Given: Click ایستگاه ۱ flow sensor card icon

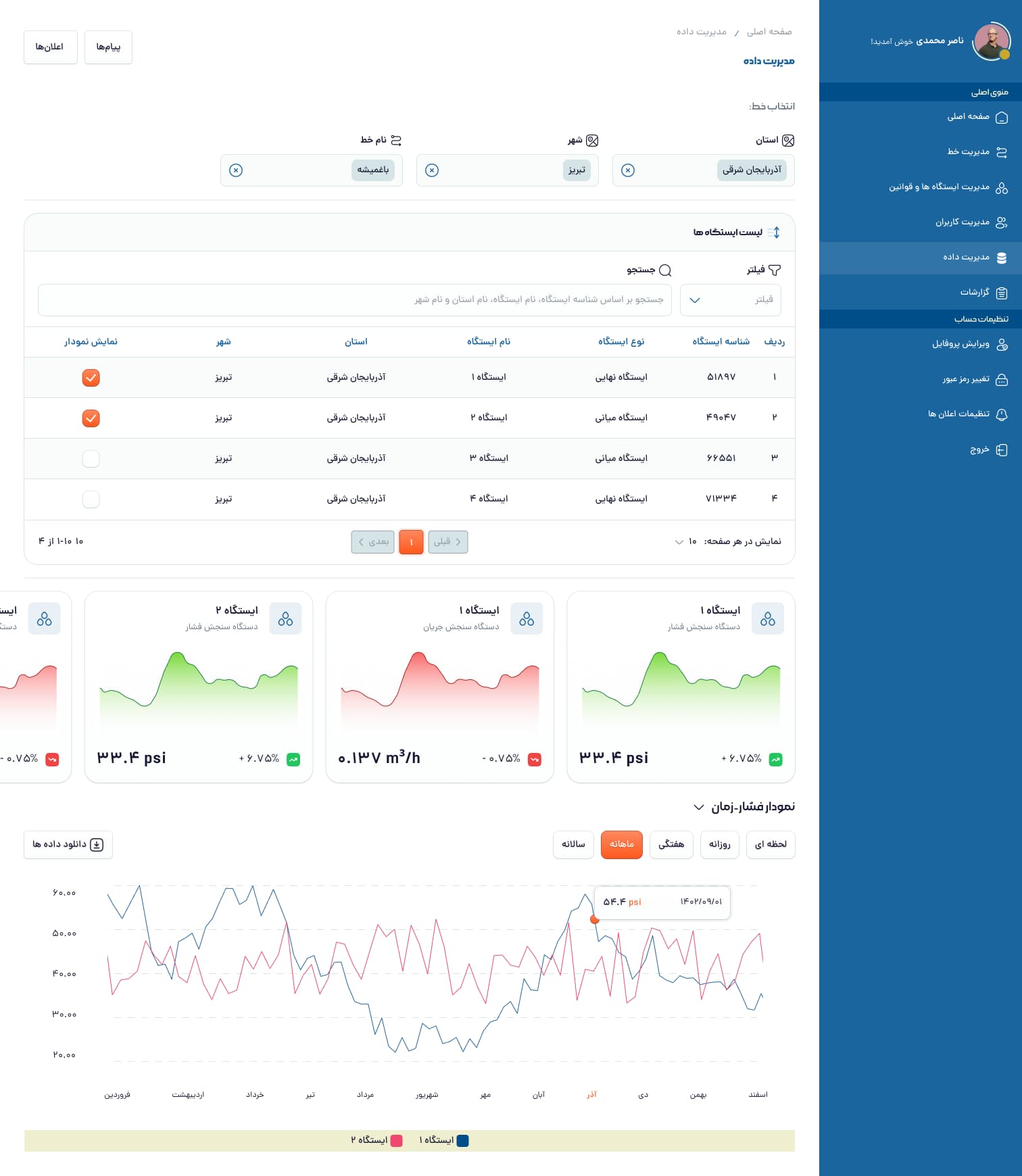Looking at the screenshot, I should tap(527, 618).
